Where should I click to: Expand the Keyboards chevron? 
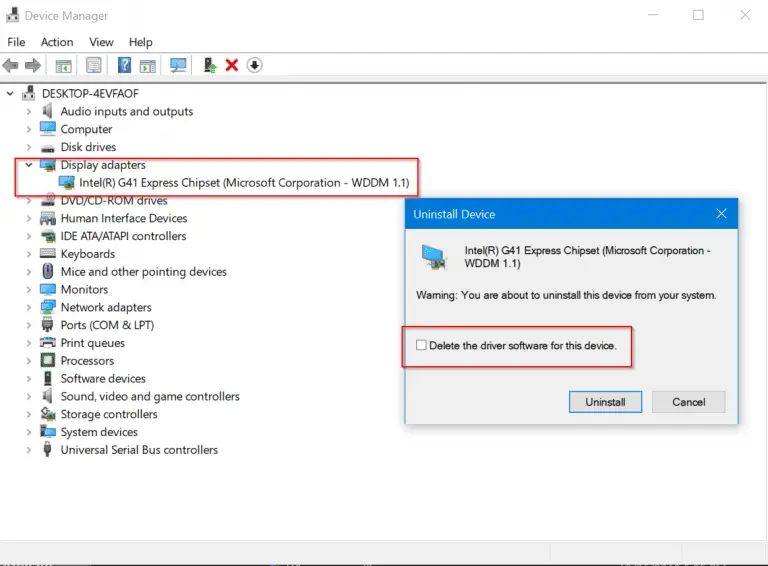[x=29, y=254]
